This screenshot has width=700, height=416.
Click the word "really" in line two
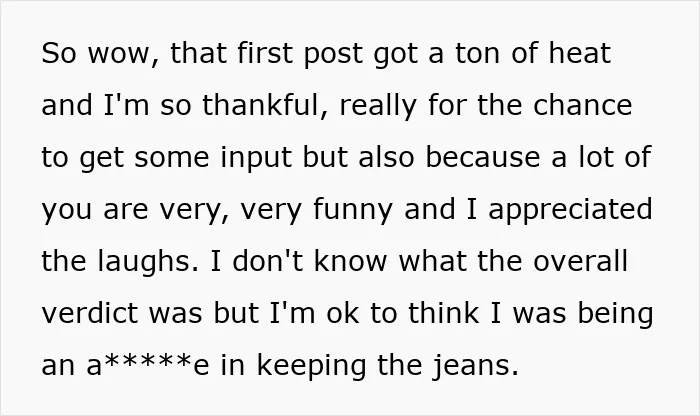click(379, 106)
